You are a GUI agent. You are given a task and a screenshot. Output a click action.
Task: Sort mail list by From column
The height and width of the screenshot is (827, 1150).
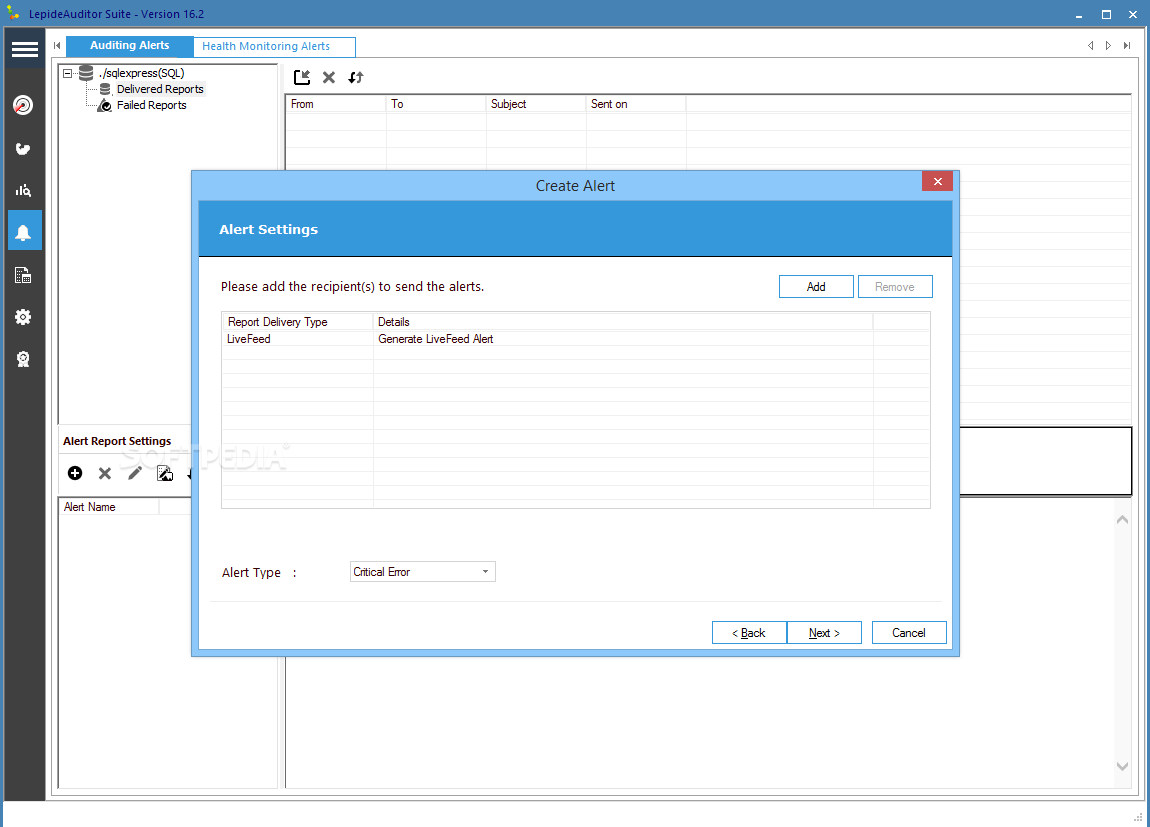pos(336,104)
